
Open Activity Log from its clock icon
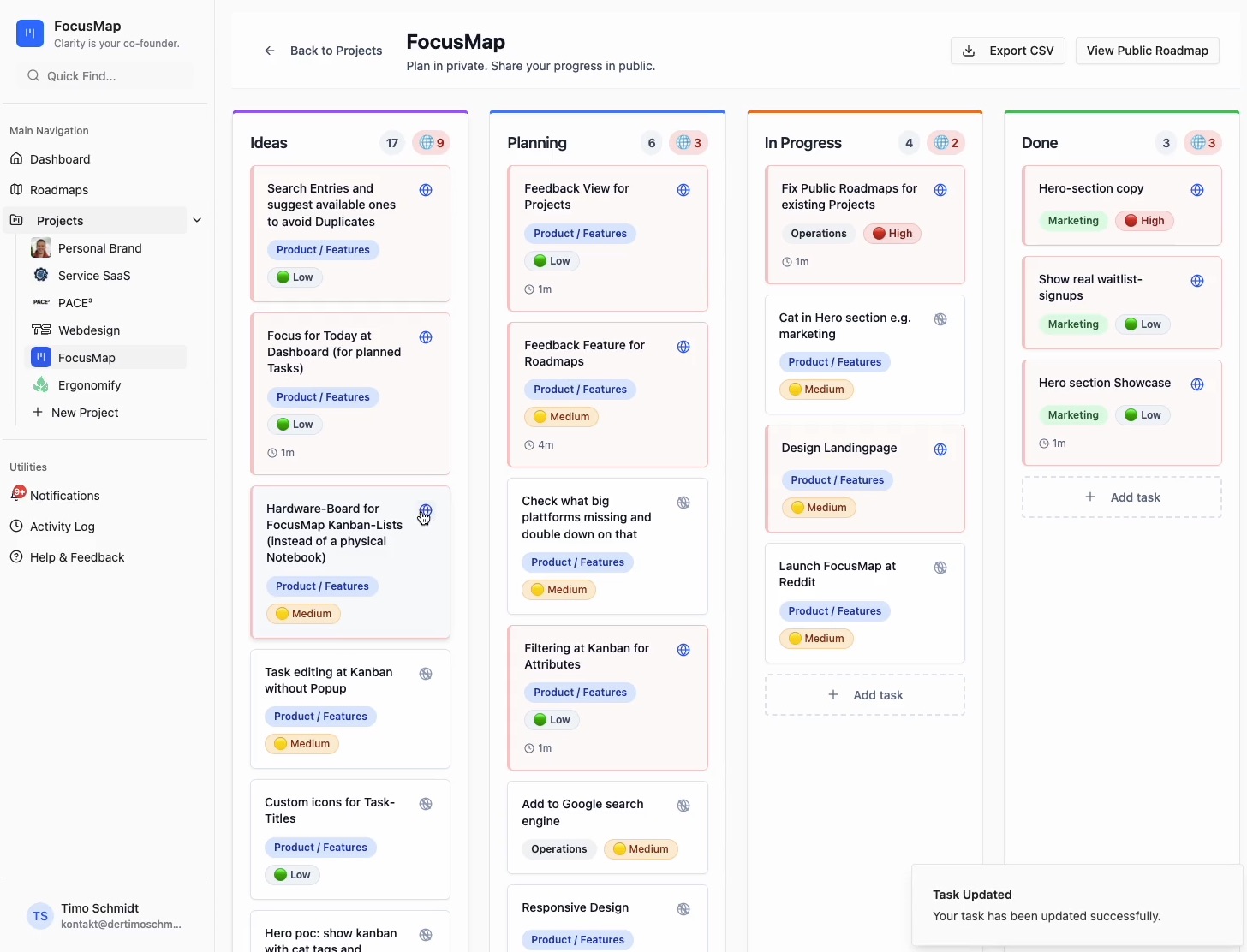point(16,526)
